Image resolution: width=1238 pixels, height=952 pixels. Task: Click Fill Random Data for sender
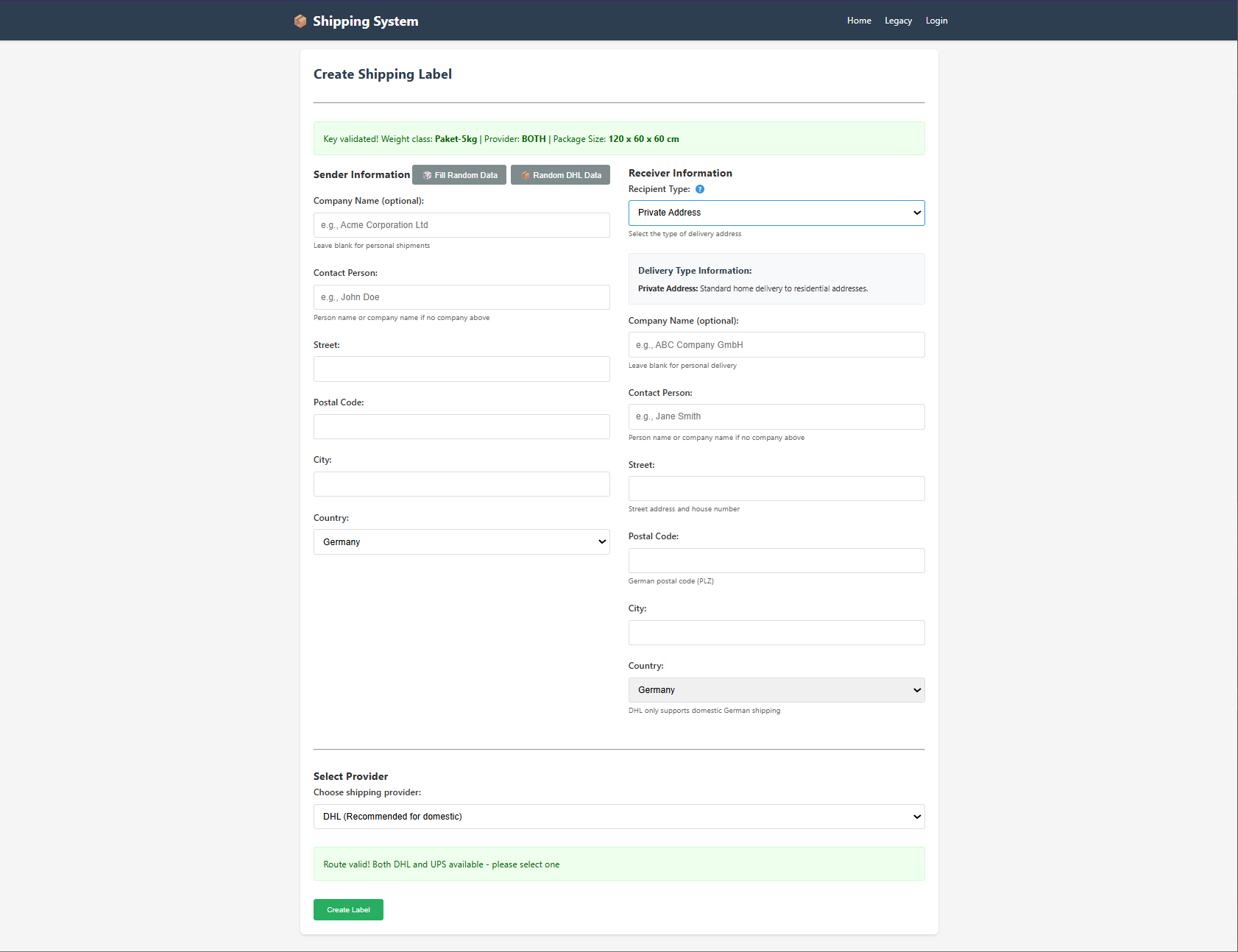[x=459, y=174]
